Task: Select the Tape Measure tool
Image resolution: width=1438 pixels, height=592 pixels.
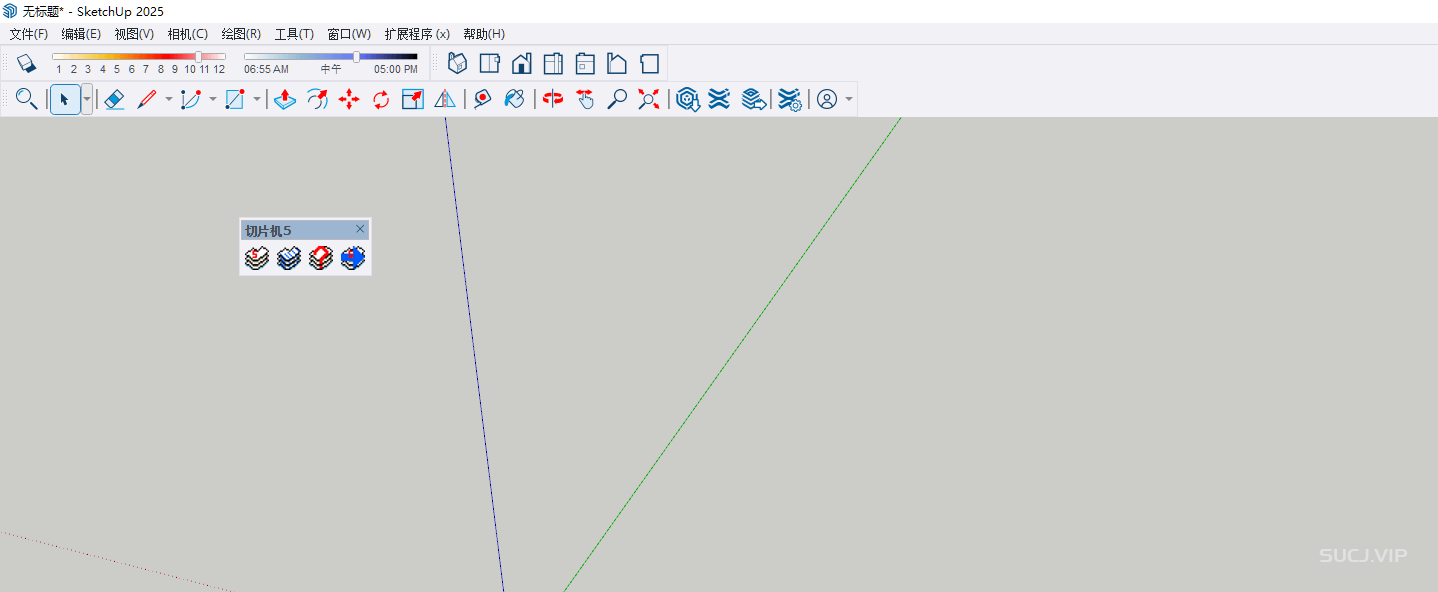Action: coord(483,99)
